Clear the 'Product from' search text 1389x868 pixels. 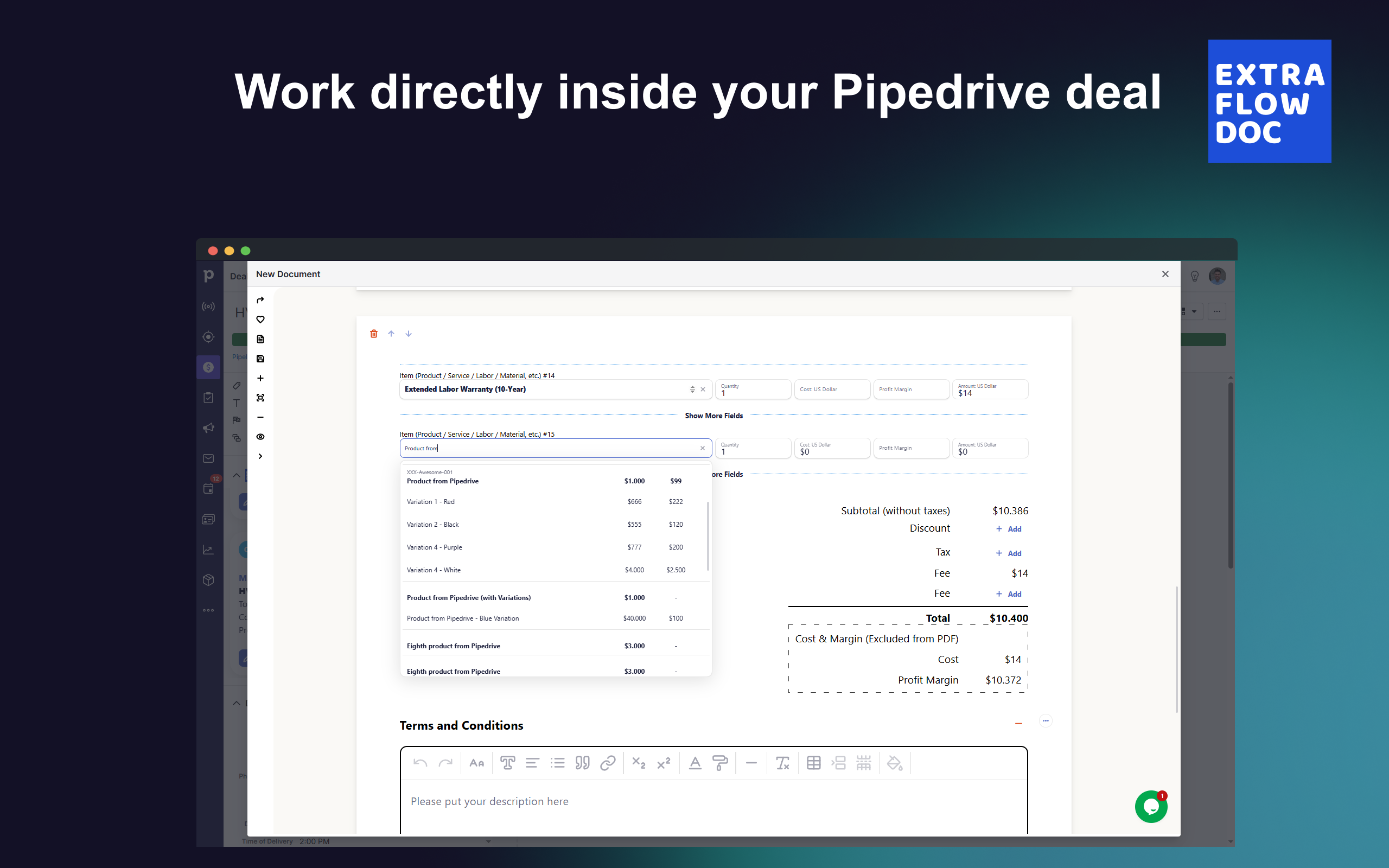tap(702, 448)
